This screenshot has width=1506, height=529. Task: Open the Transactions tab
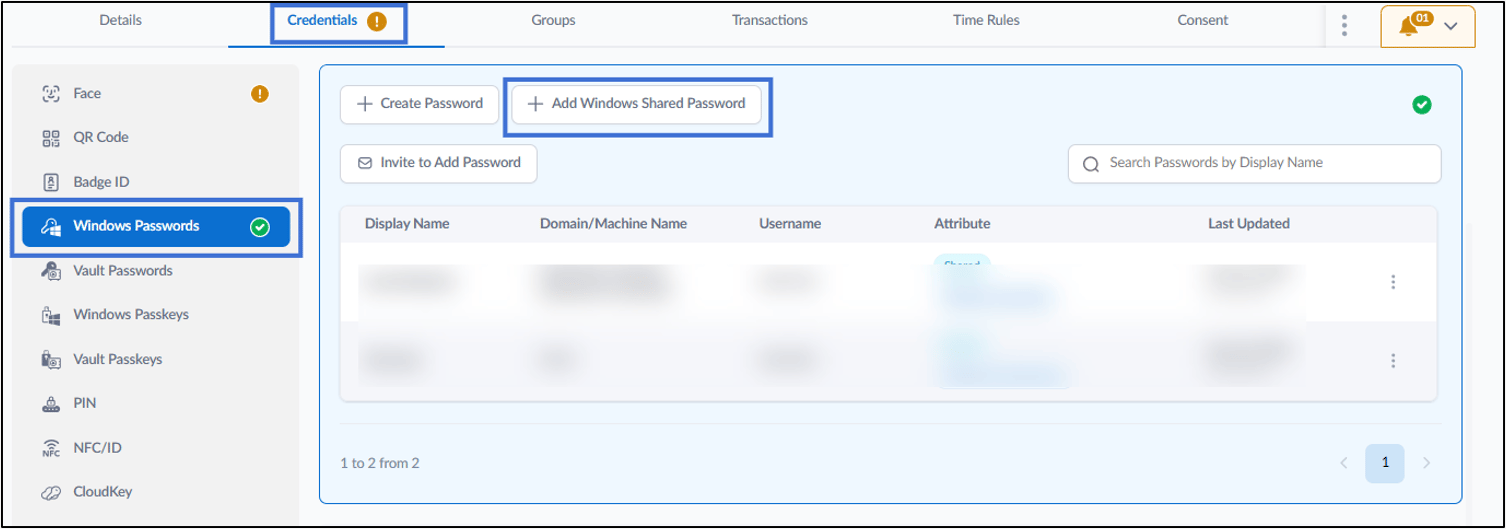coord(770,20)
